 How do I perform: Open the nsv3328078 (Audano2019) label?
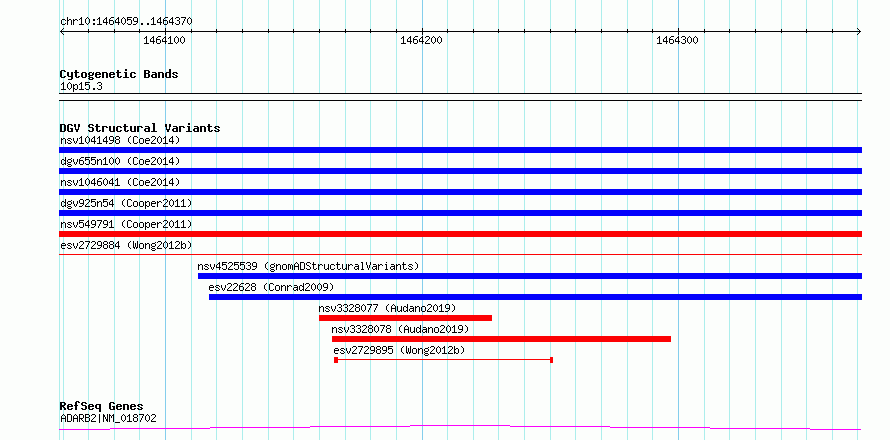pos(400,329)
